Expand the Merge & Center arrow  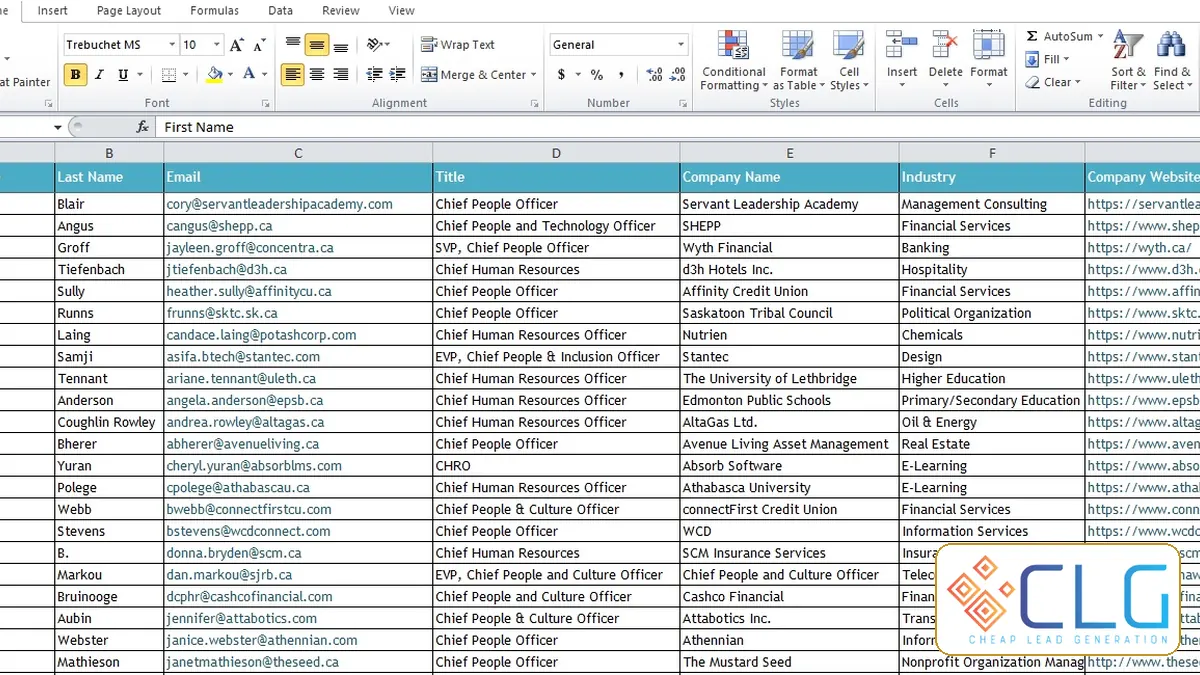tap(534, 74)
